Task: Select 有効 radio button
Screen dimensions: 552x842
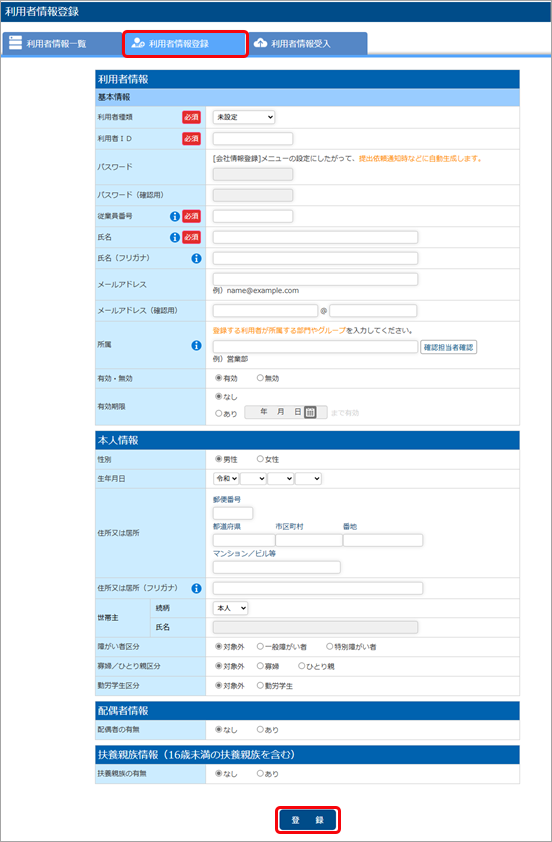Action: 219,378
